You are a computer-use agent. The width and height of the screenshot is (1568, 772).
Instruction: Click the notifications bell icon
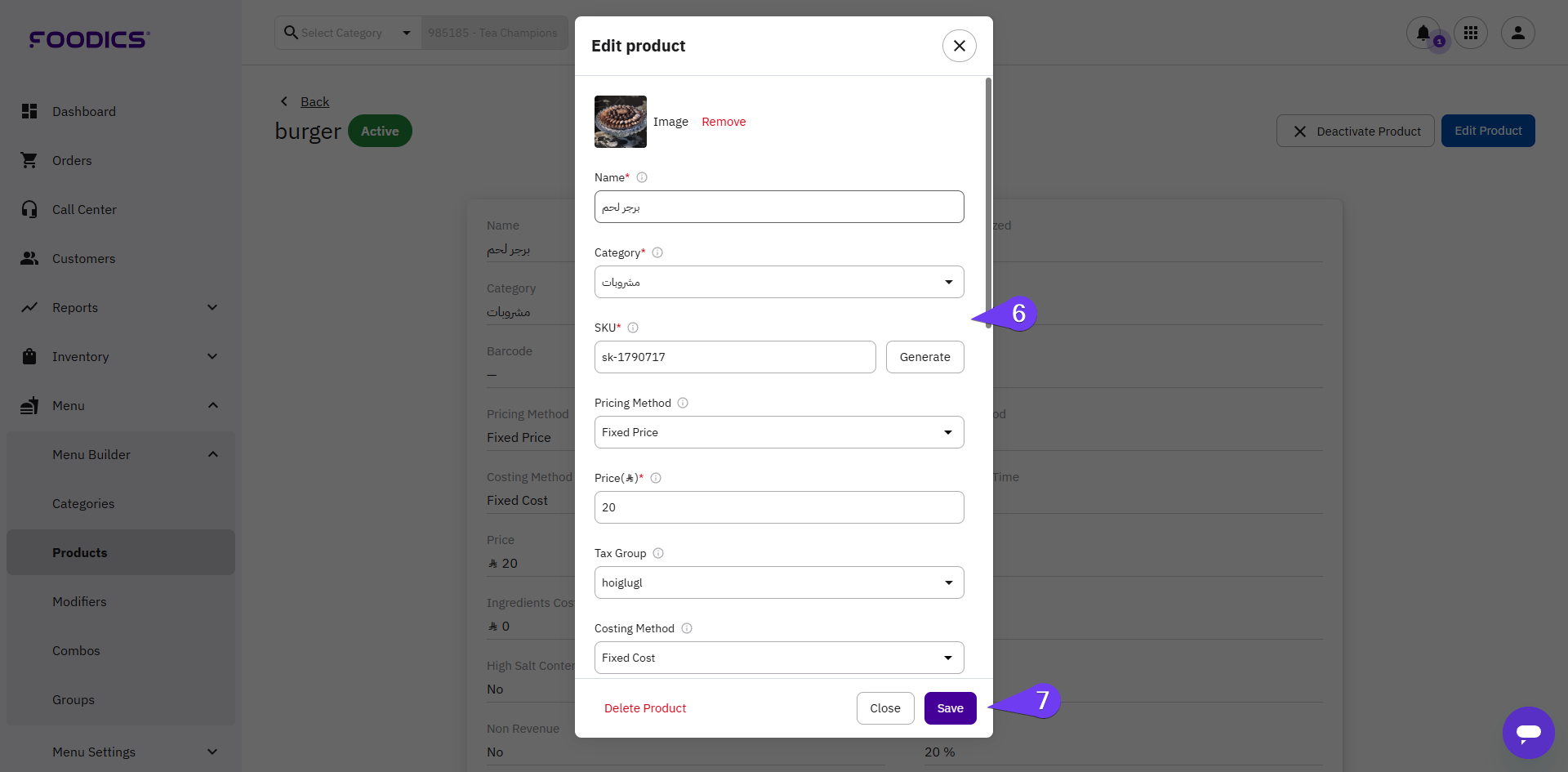(x=1423, y=33)
